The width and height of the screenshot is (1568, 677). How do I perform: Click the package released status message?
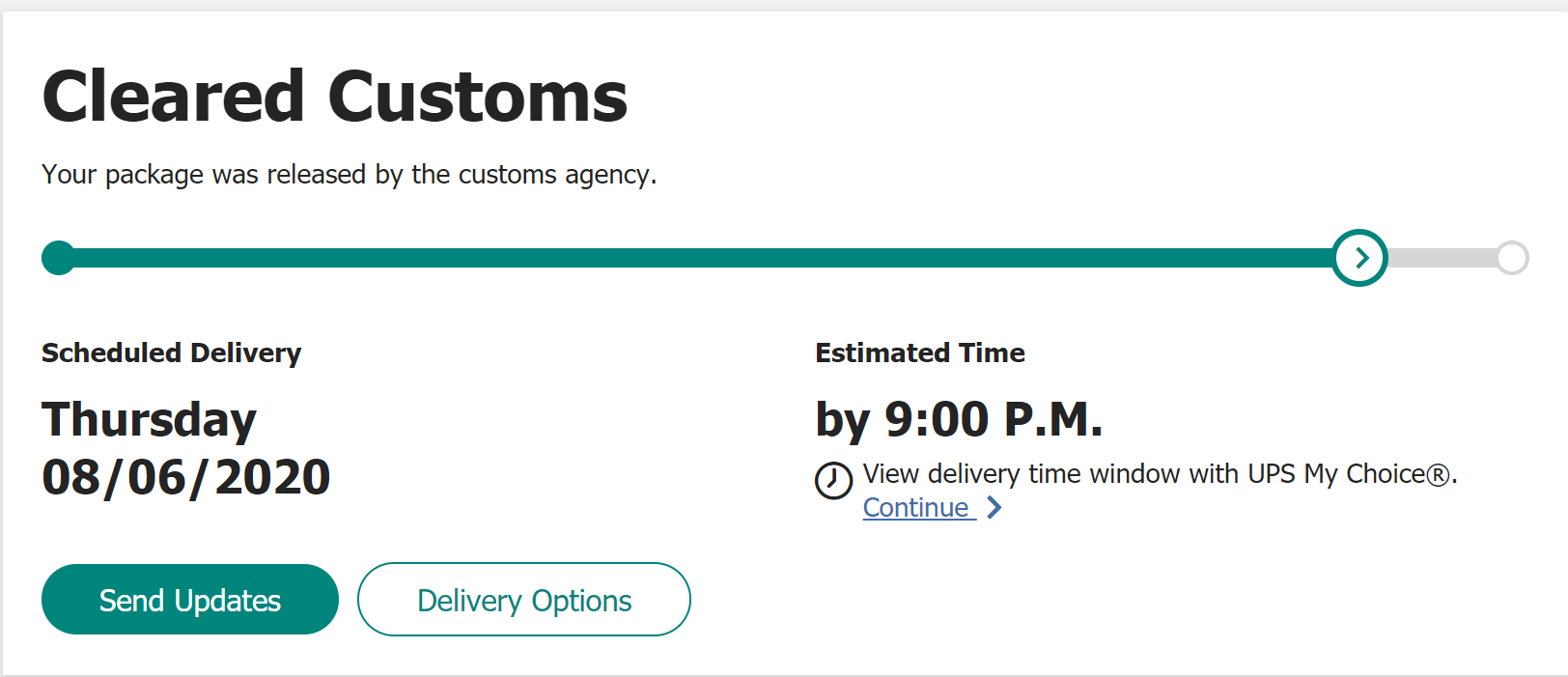pyautogui.click(x=350, y=175)
